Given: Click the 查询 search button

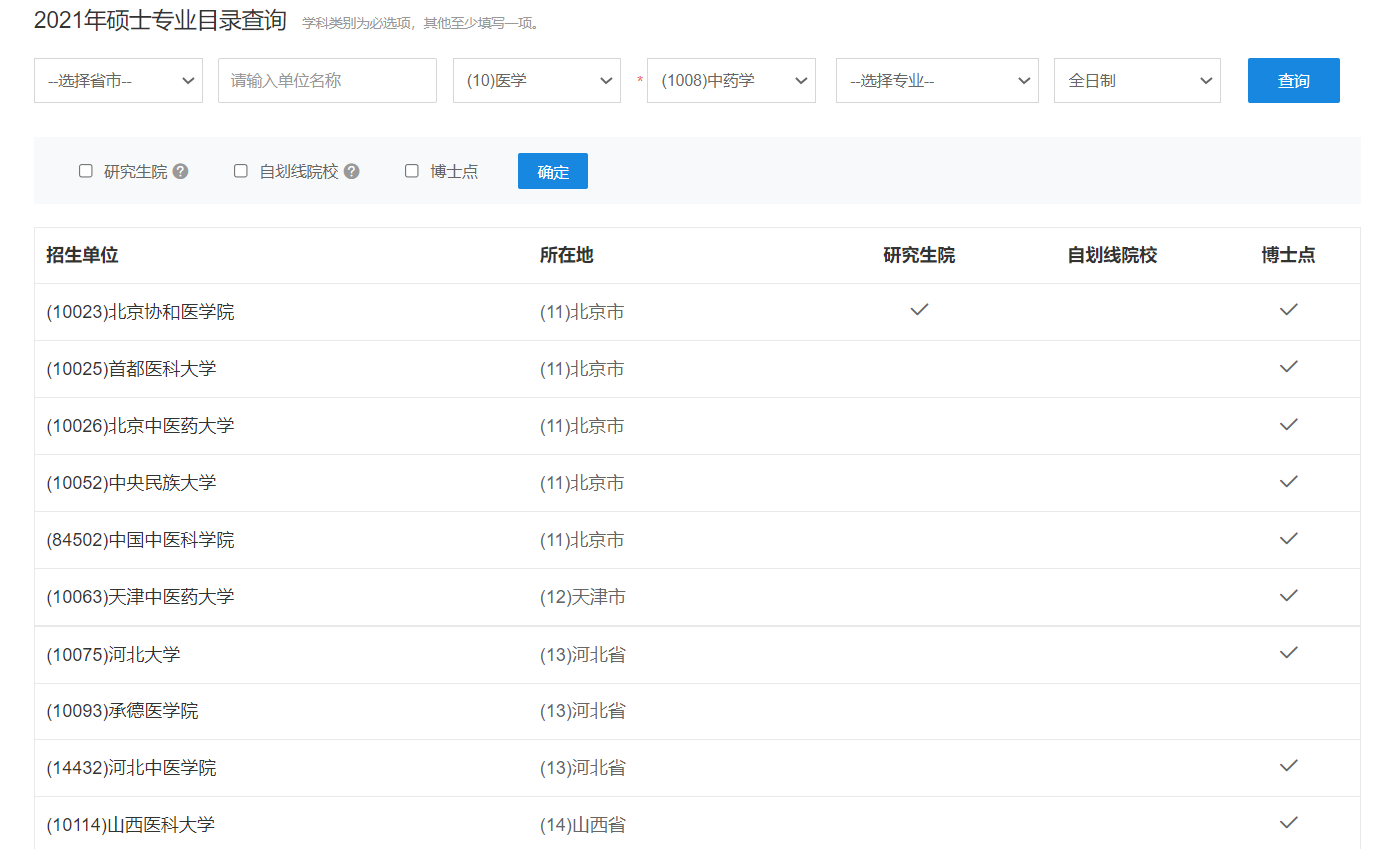Looking at the screenshot, I should coord(1293,80).
